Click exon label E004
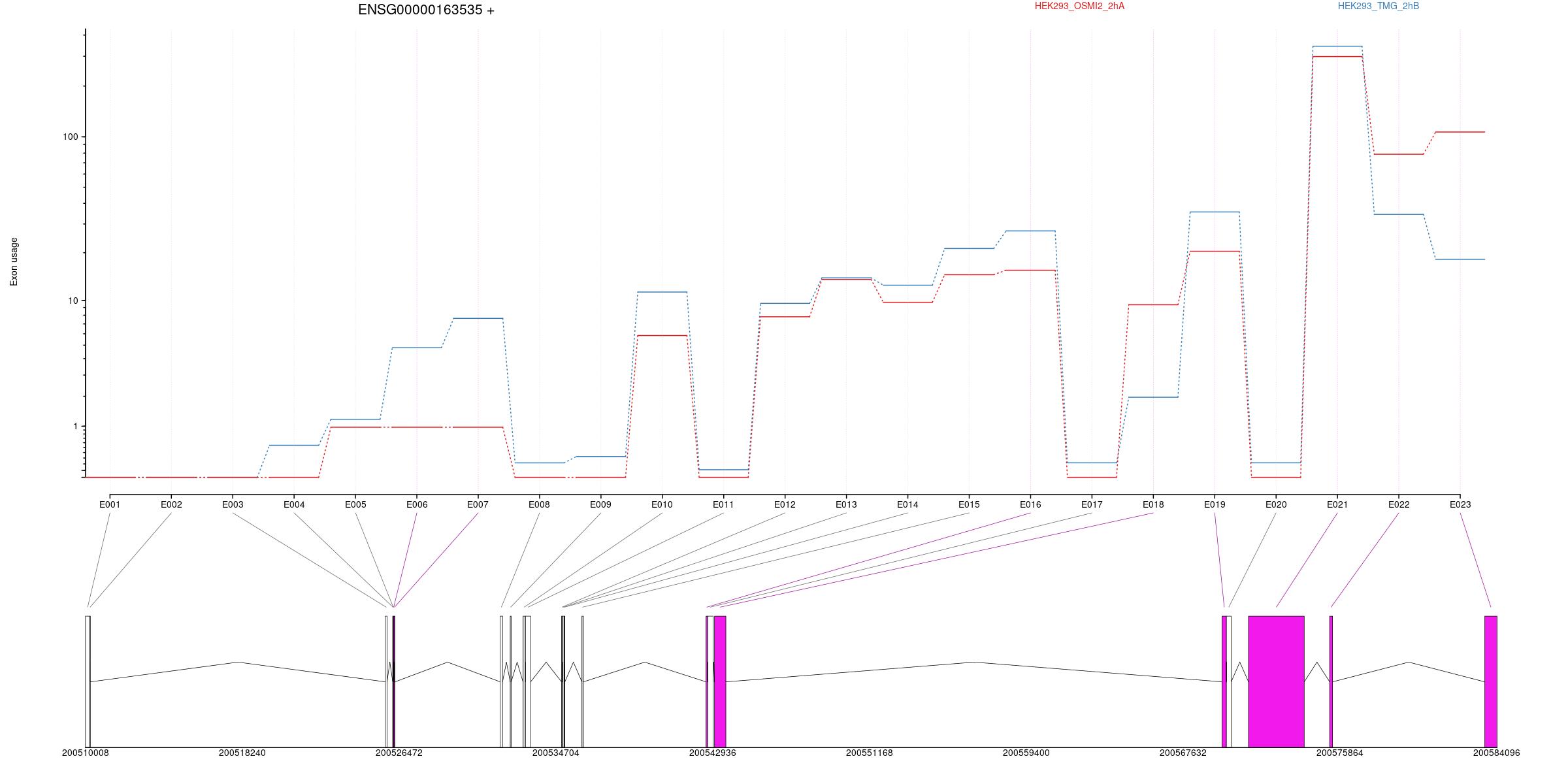 pos(294,504)
